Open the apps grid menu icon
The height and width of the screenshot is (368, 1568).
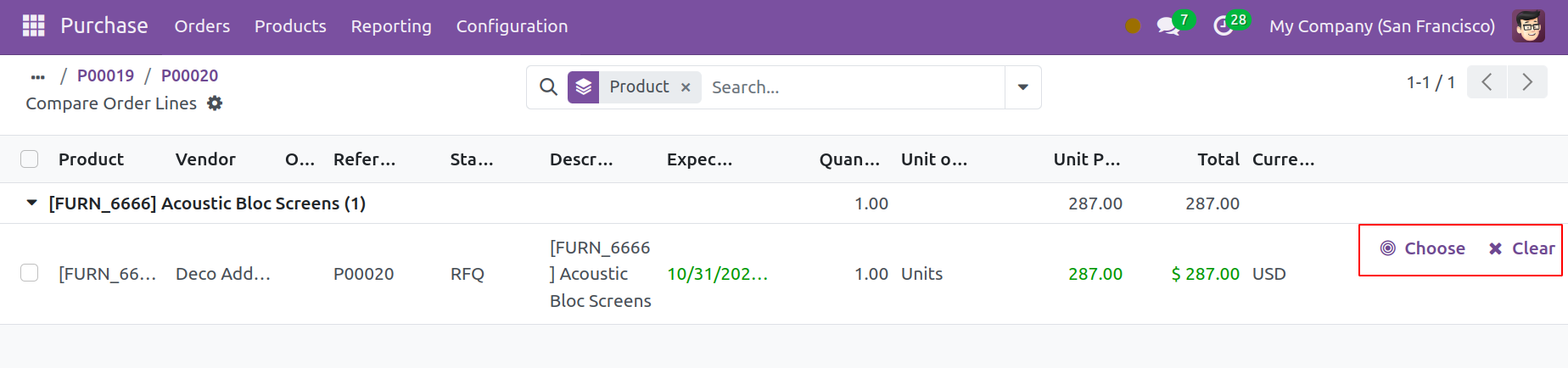(x=33, y=26)
